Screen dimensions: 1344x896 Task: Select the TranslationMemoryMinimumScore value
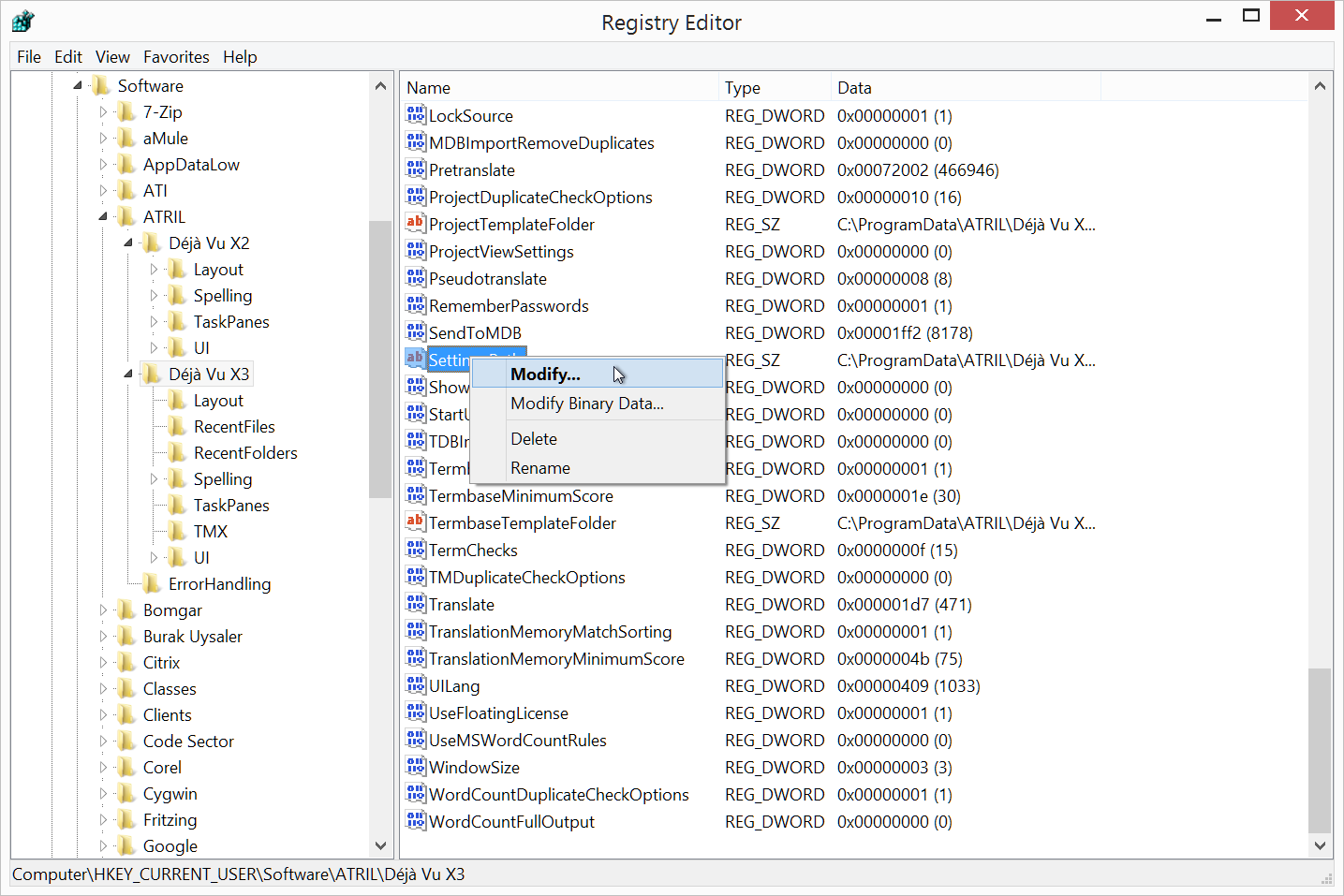pyautogui.click(x=556, y=659)
